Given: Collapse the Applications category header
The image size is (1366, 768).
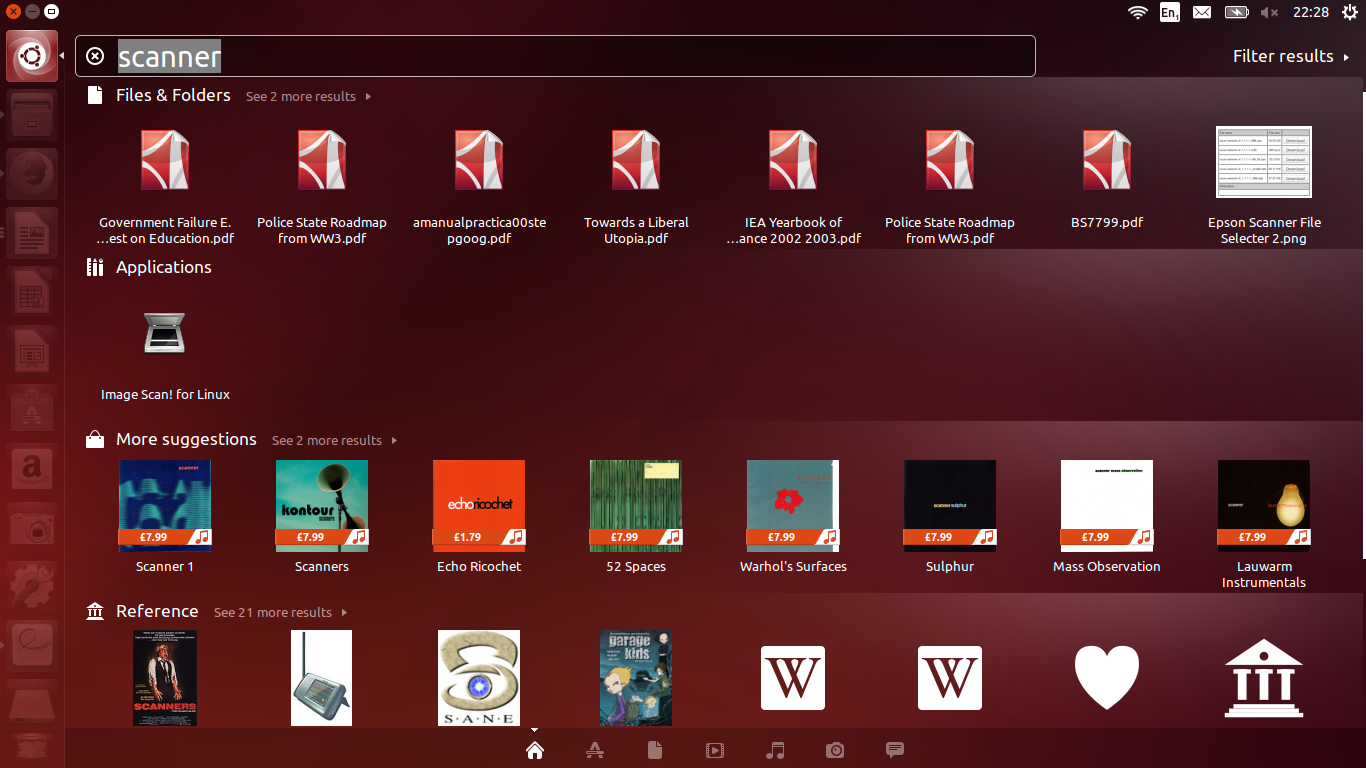Looking at the screenshot, I should click(x=149, y=267).
